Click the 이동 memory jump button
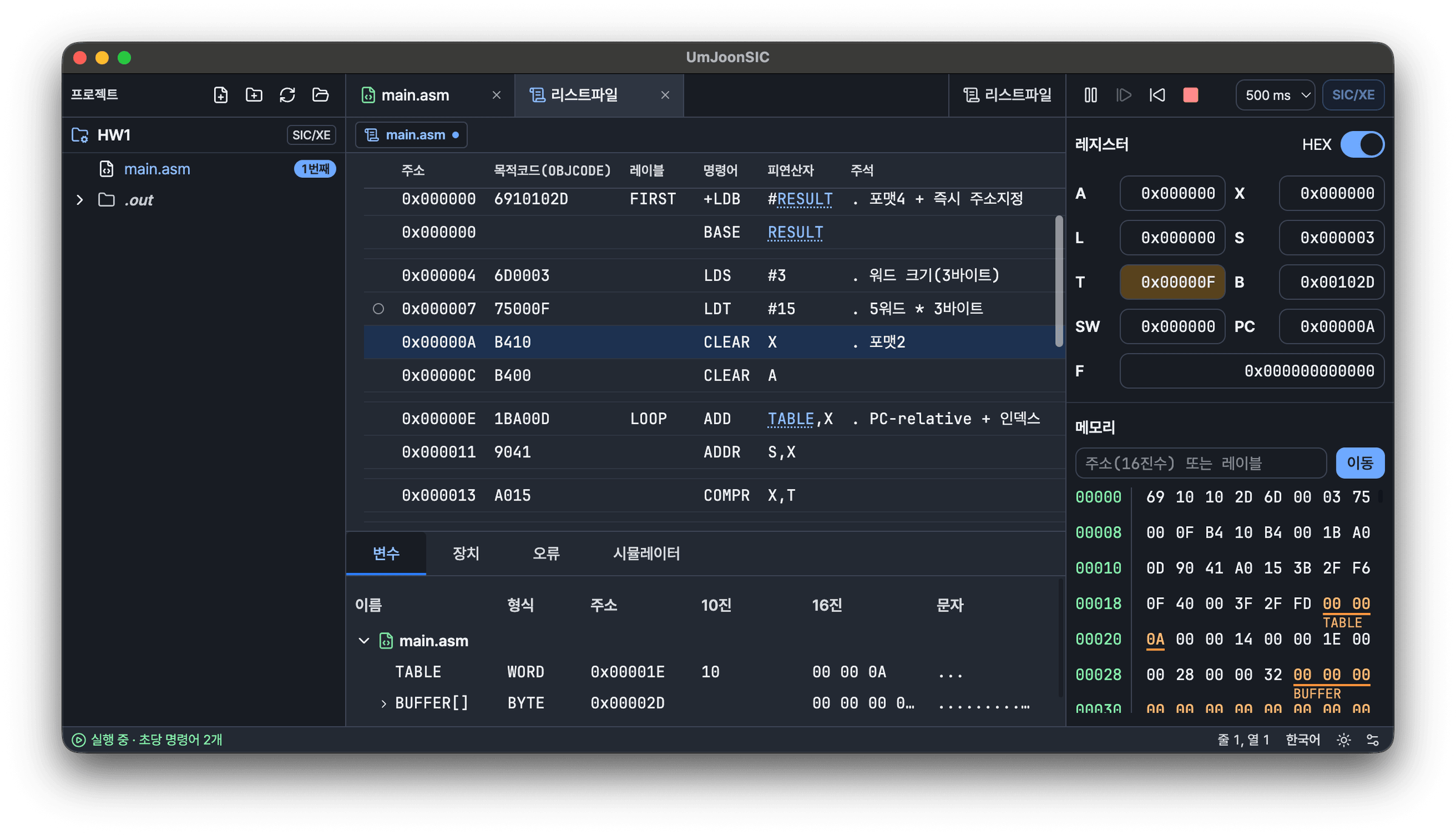This screenshot has width=1456, height=835. click(1360, 464)
